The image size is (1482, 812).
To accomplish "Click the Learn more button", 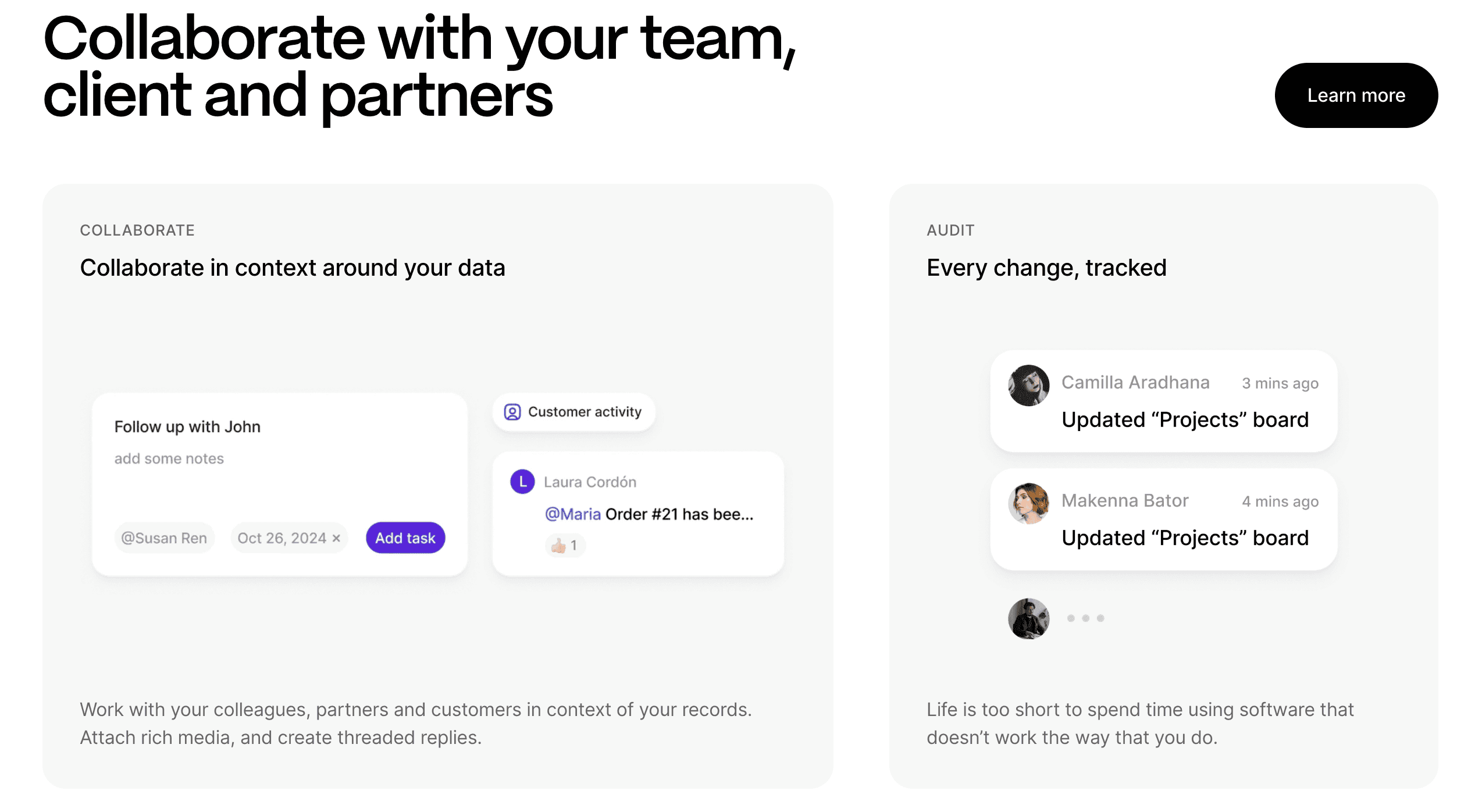I will pos(1355,95).
